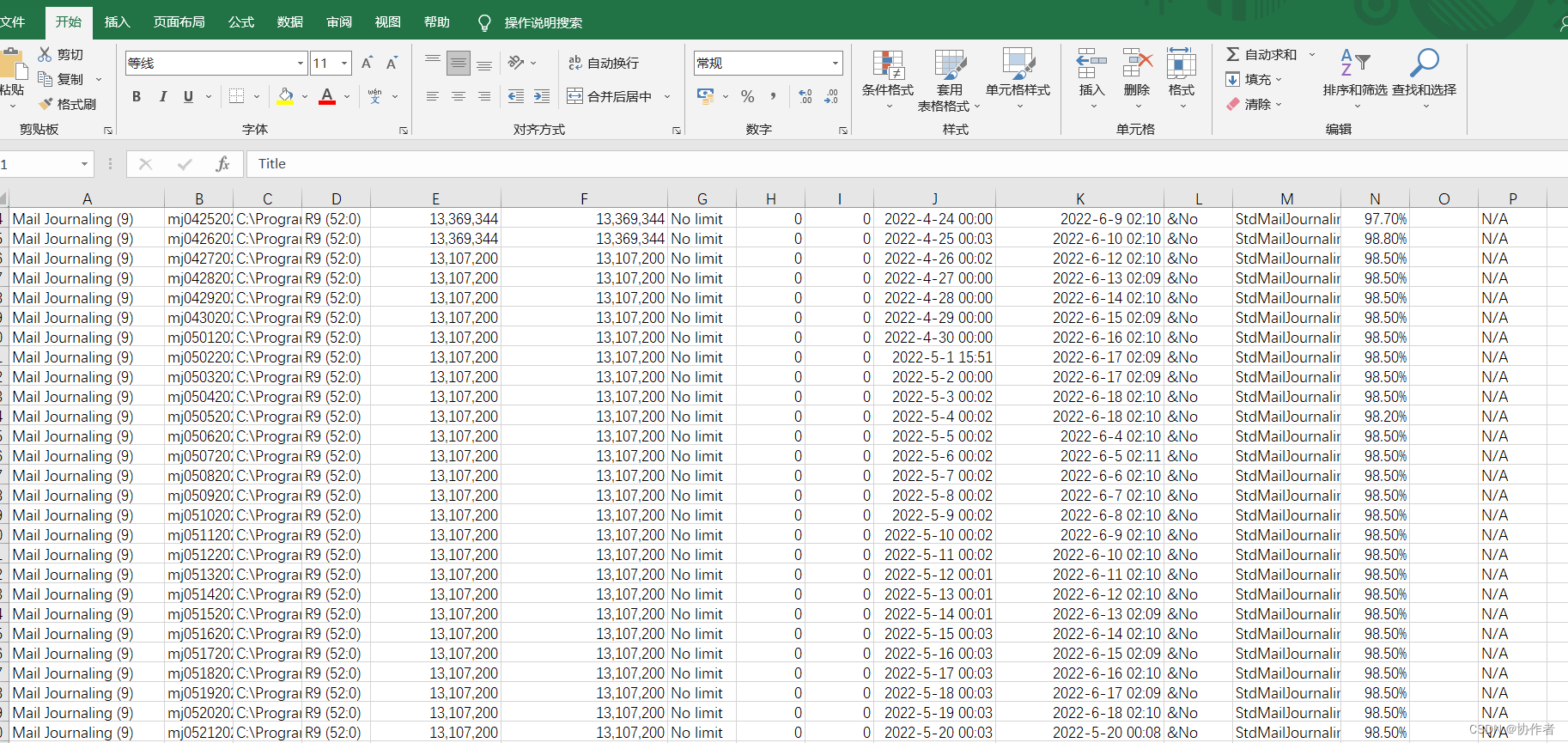Select column F header

(x=584, y=198)
